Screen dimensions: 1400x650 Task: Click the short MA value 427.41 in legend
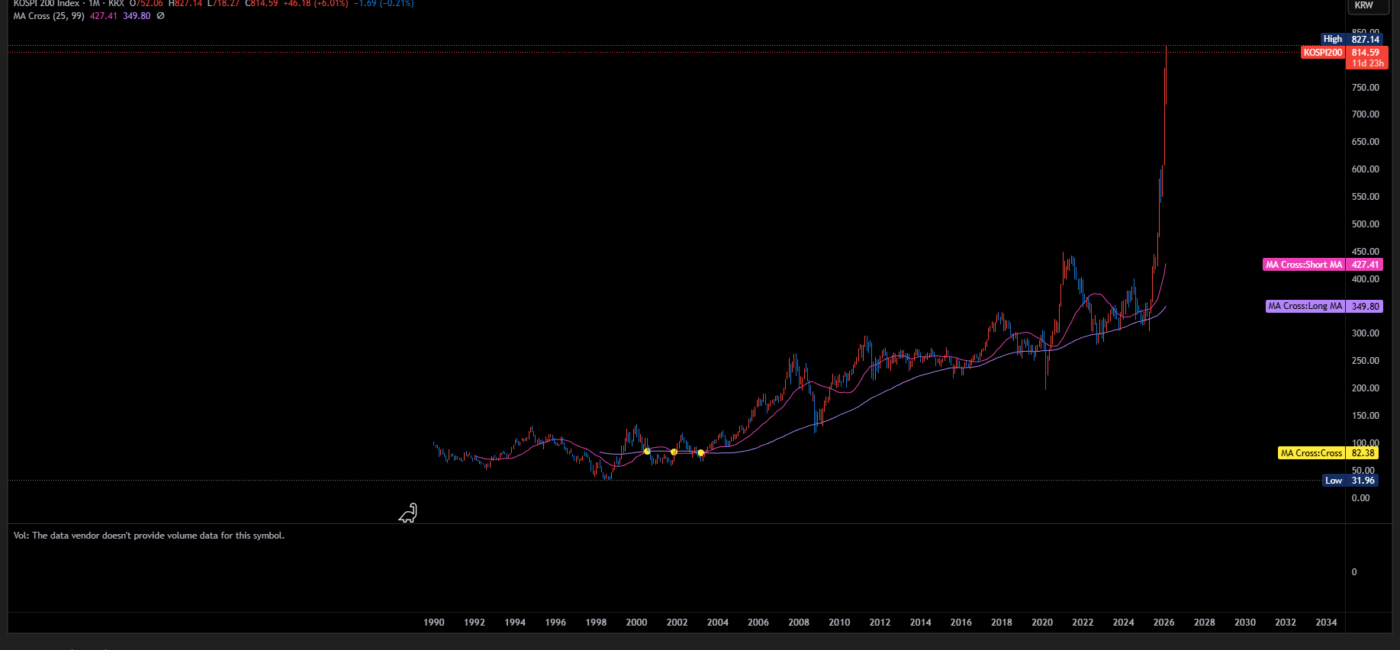tap(103, 16)
